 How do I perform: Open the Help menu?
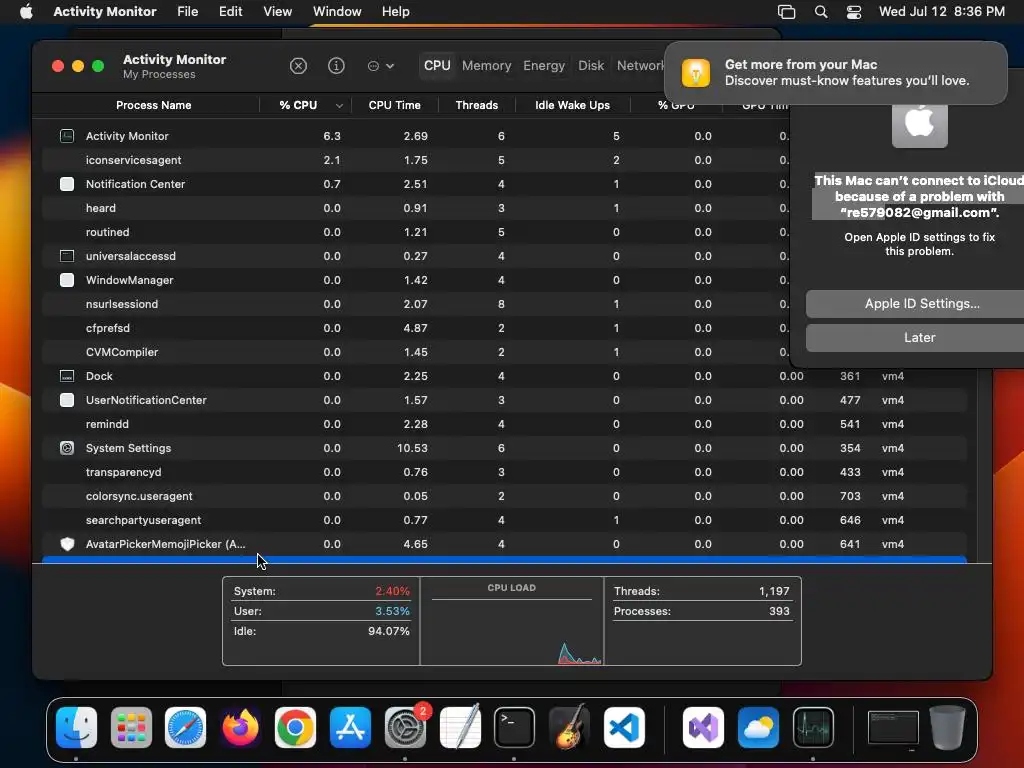click(395, 12)
